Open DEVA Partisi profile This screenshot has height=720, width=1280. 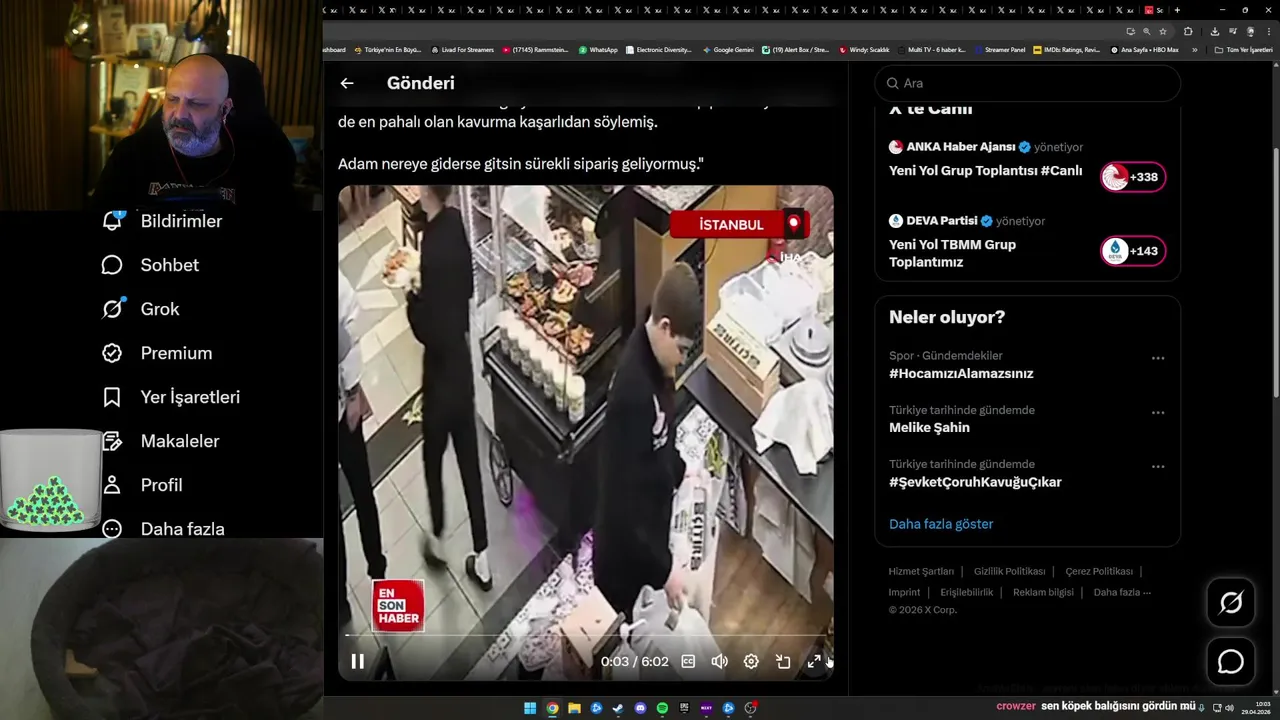point(941,221)
